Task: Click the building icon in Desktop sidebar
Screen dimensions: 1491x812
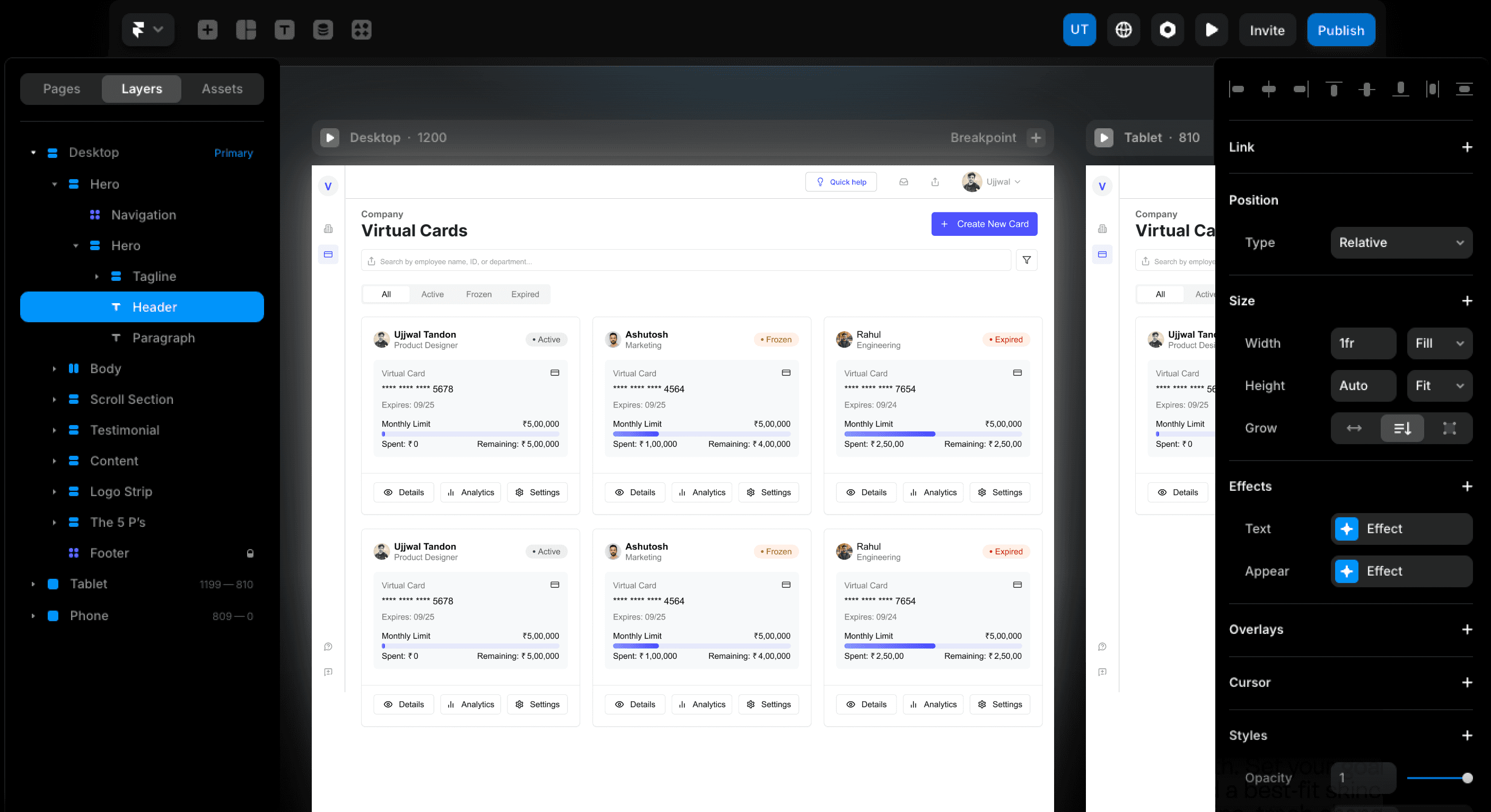Action: (x=328, y=228)
